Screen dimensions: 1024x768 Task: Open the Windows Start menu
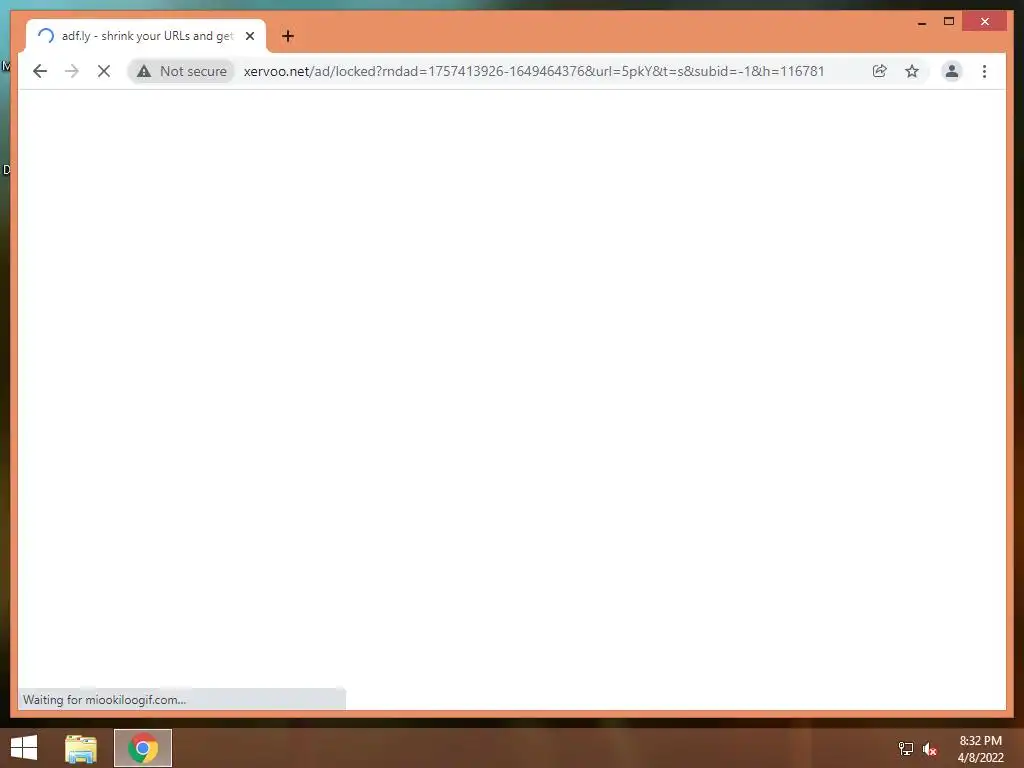(x=24, y=748)
